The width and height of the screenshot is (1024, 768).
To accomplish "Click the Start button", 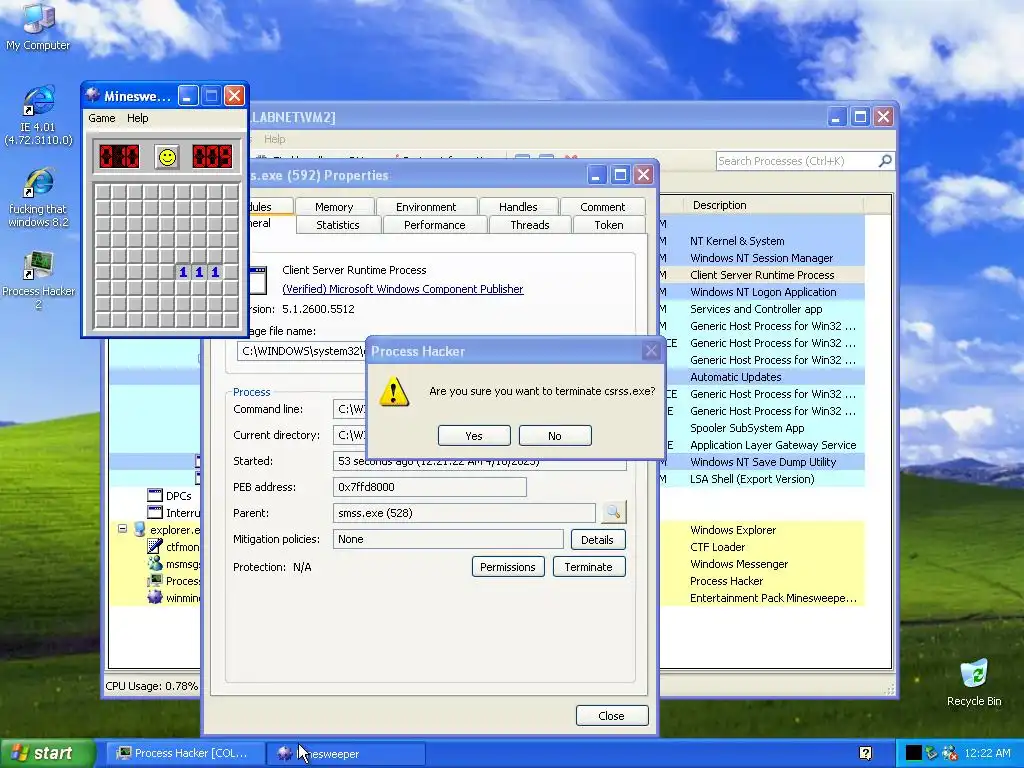I will 46,753.
